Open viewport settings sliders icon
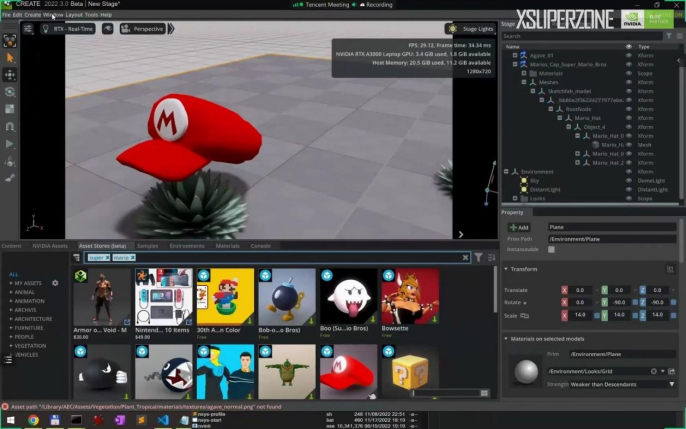The width and height of the screenshot is (686, 429). point(28,29)
